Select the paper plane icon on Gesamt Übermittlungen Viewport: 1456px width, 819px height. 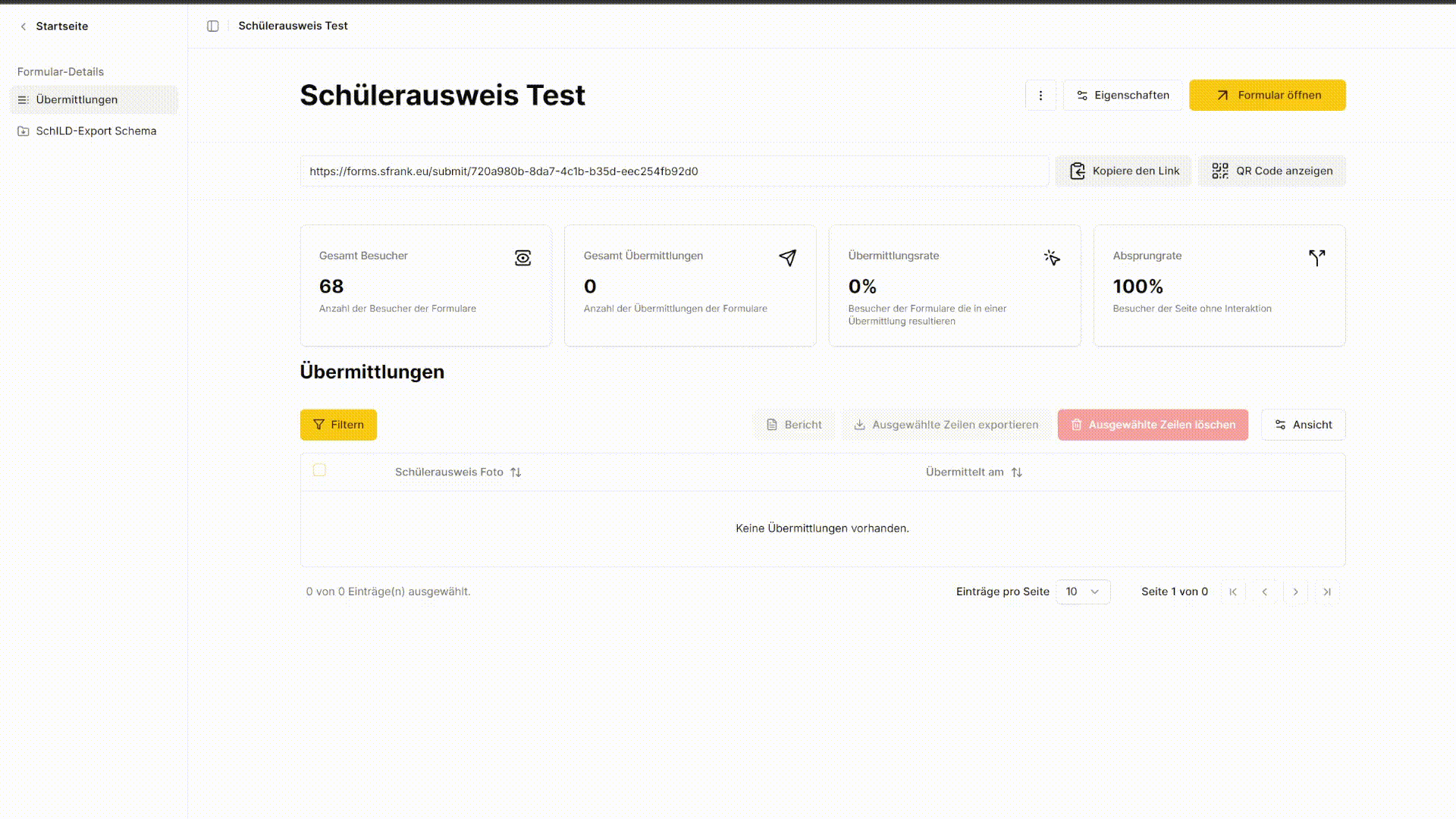[787, 258]
